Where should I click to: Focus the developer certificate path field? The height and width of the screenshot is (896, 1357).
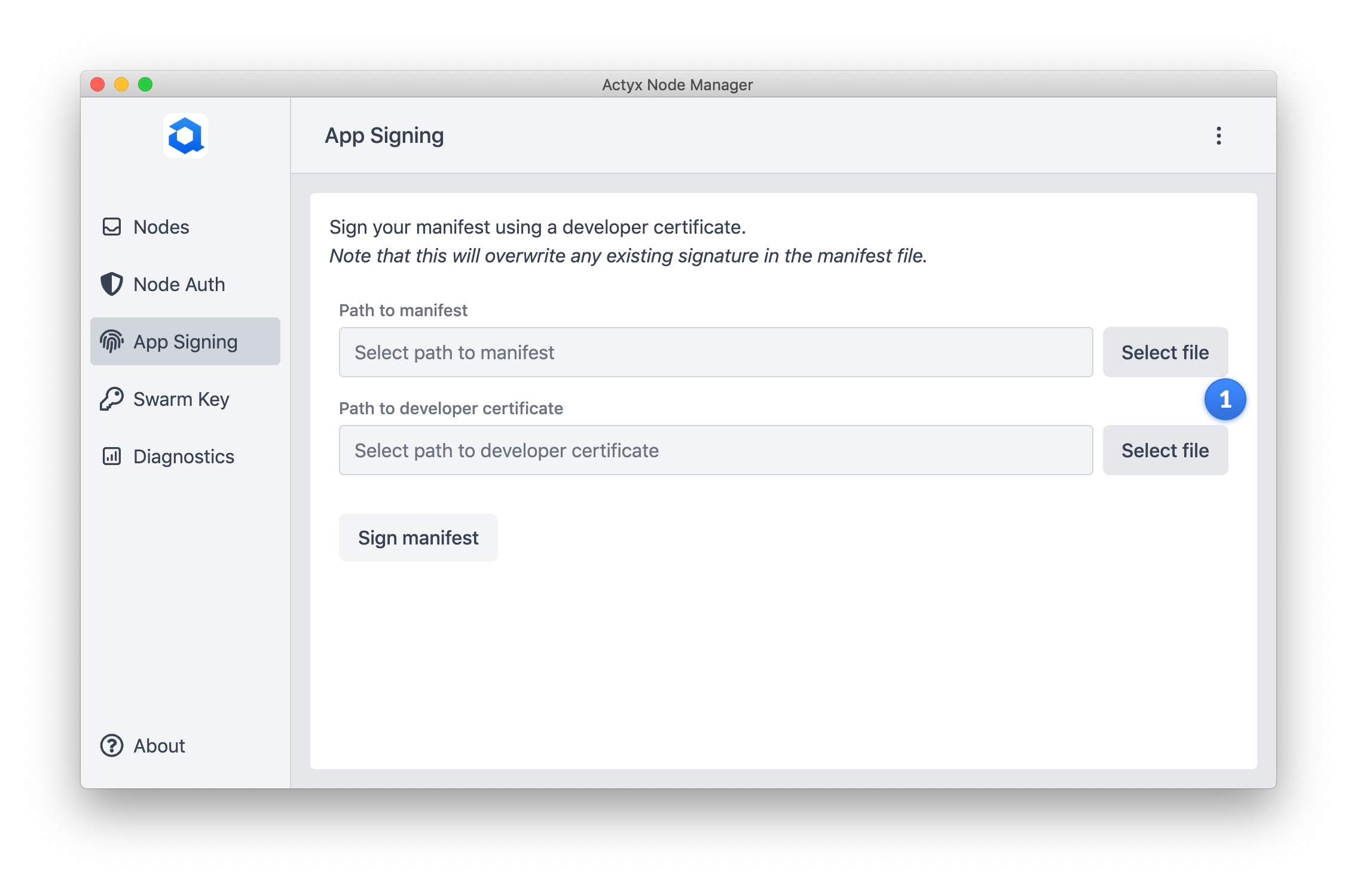[715, 450]
